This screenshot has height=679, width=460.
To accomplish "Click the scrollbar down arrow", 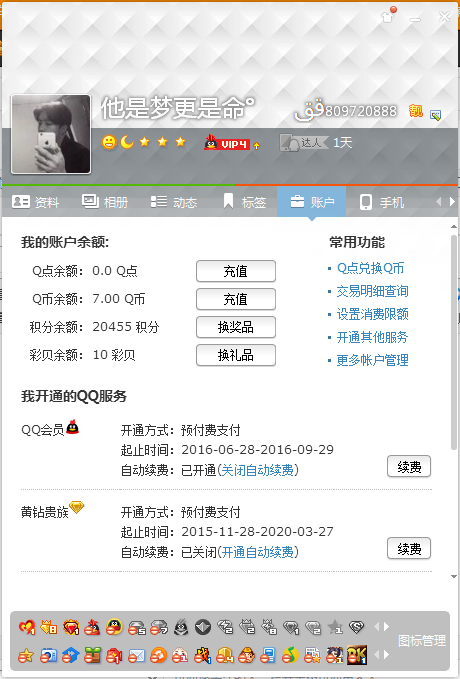I will pos(454,576).
